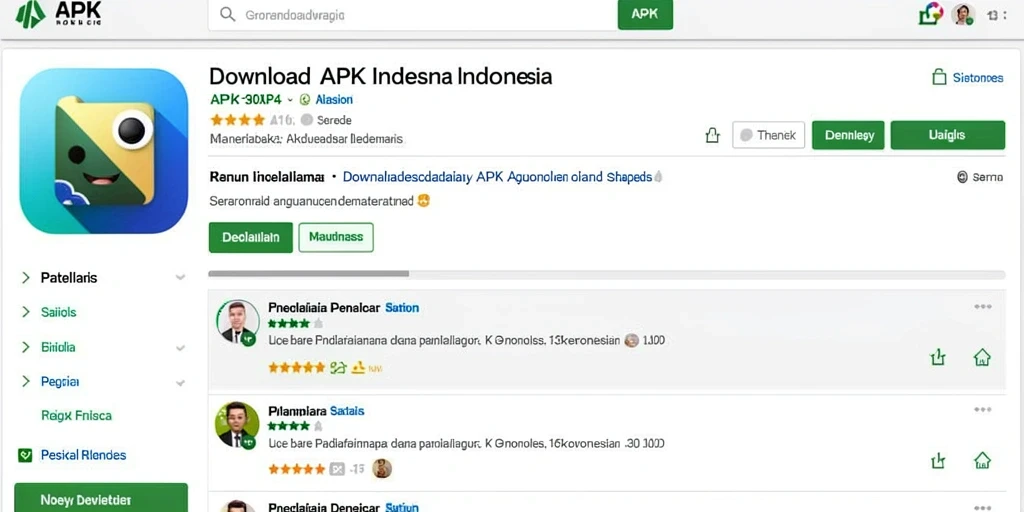1024x512 pixels.
Task: Select the Regx Fnisca sidebar entry
Action: point(76,416)
